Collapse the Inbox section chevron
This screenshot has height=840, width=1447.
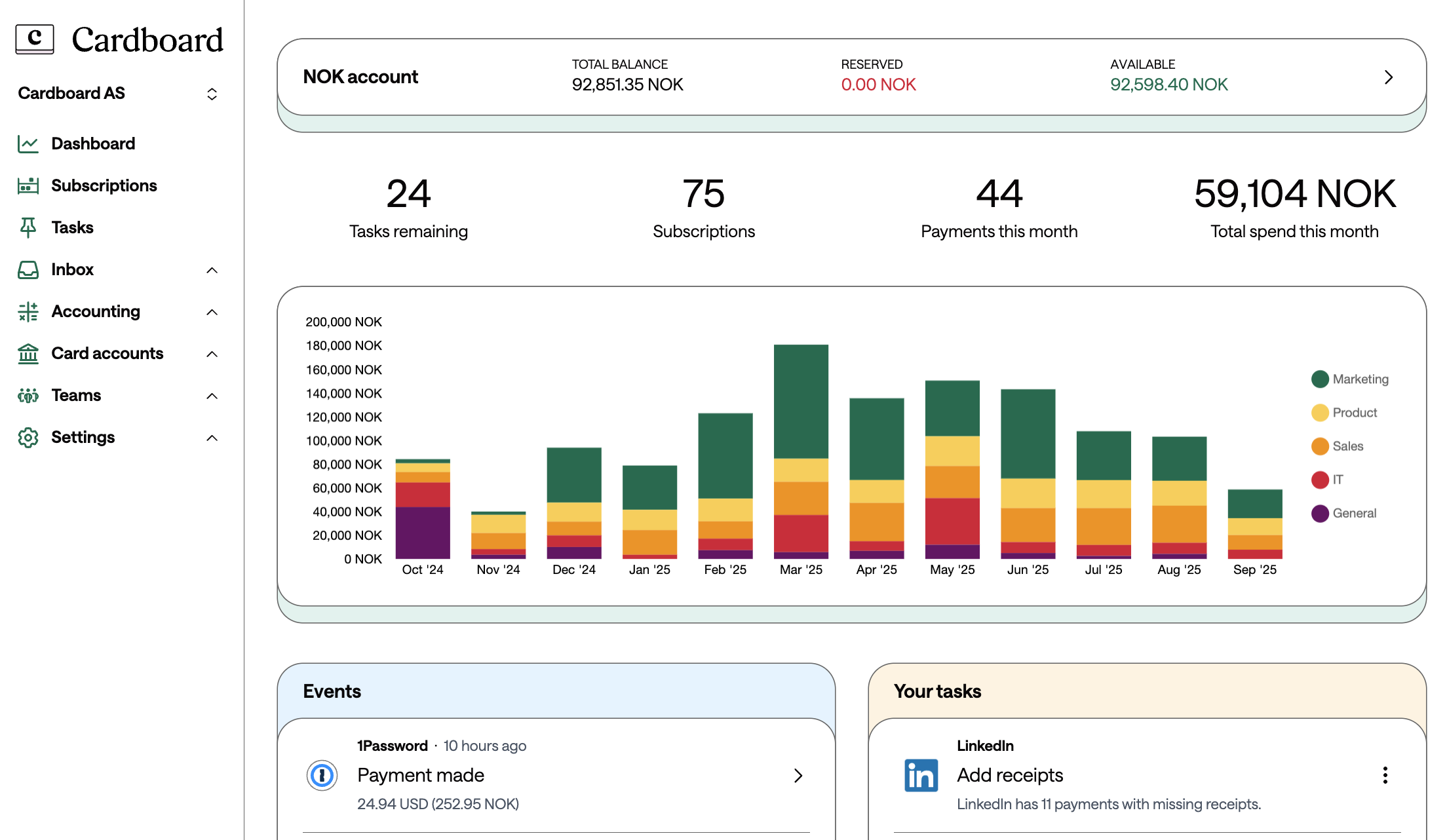pyautogui.click(x=212, y=270)
